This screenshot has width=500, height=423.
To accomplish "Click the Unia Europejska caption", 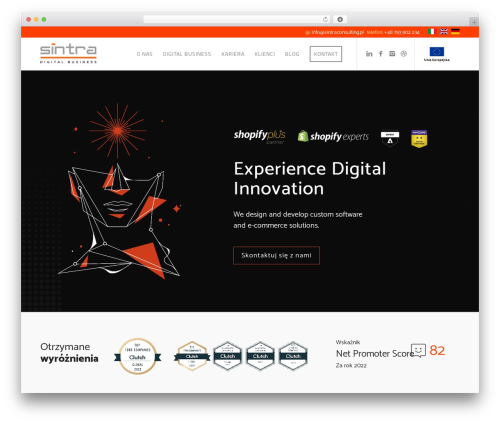I will [437, 60].
